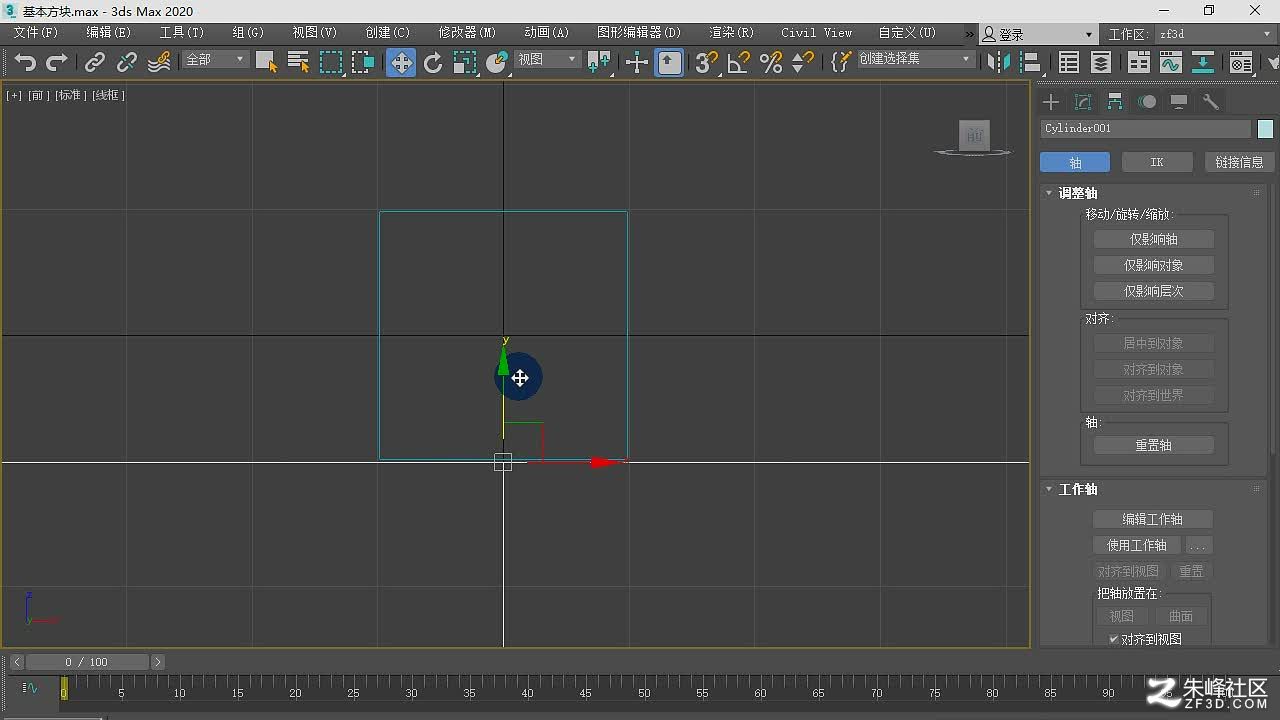The width and height of the screenshot is (1280, 720).
Task: Click the Undo arrow icon
Action: [25, 63]
